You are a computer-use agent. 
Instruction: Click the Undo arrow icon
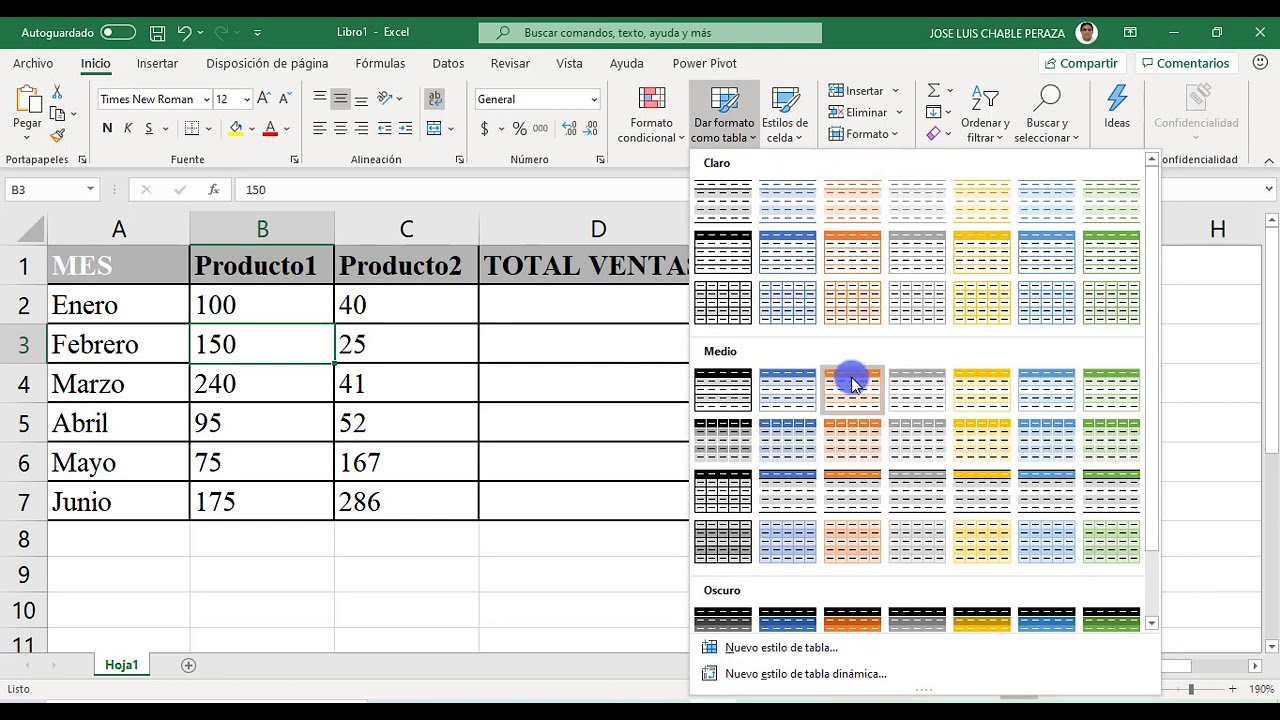[184, 32]
